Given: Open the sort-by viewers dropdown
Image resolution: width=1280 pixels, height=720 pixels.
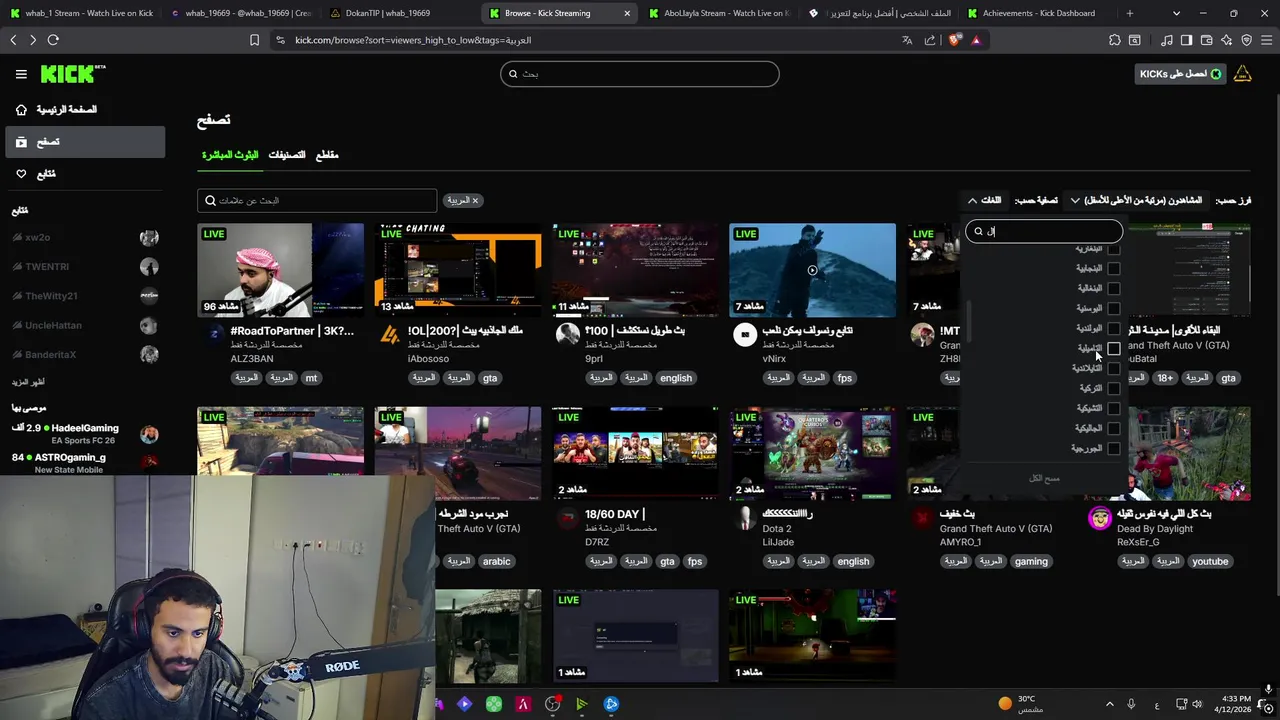Looking at the screenshot, I should [x=1135, y=201].
